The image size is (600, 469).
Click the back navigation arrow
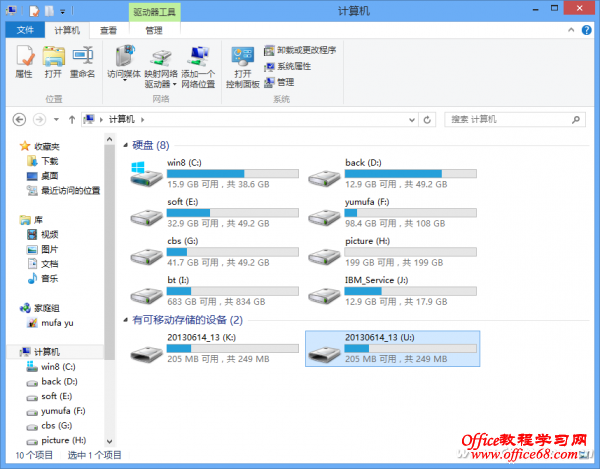coord(19,120)
